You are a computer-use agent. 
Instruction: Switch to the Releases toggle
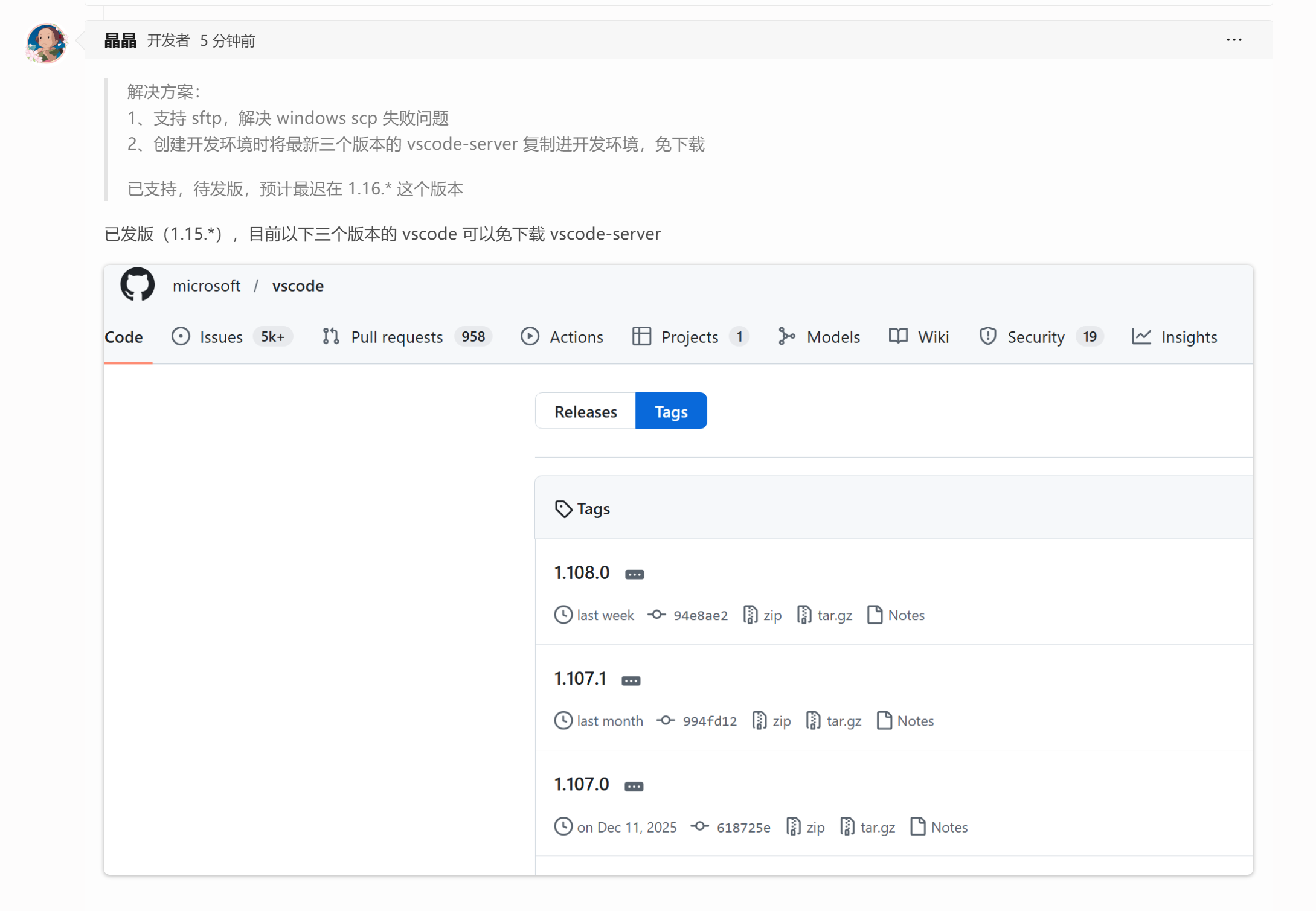(x=585, y=411)
